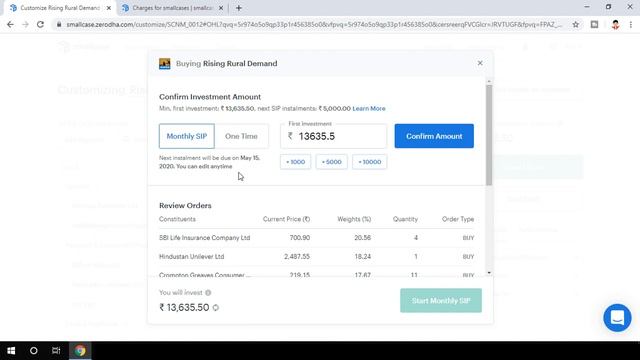Select the One Time investment option
Viewport: 640px width, 360px height.
[x=241, y=136]
